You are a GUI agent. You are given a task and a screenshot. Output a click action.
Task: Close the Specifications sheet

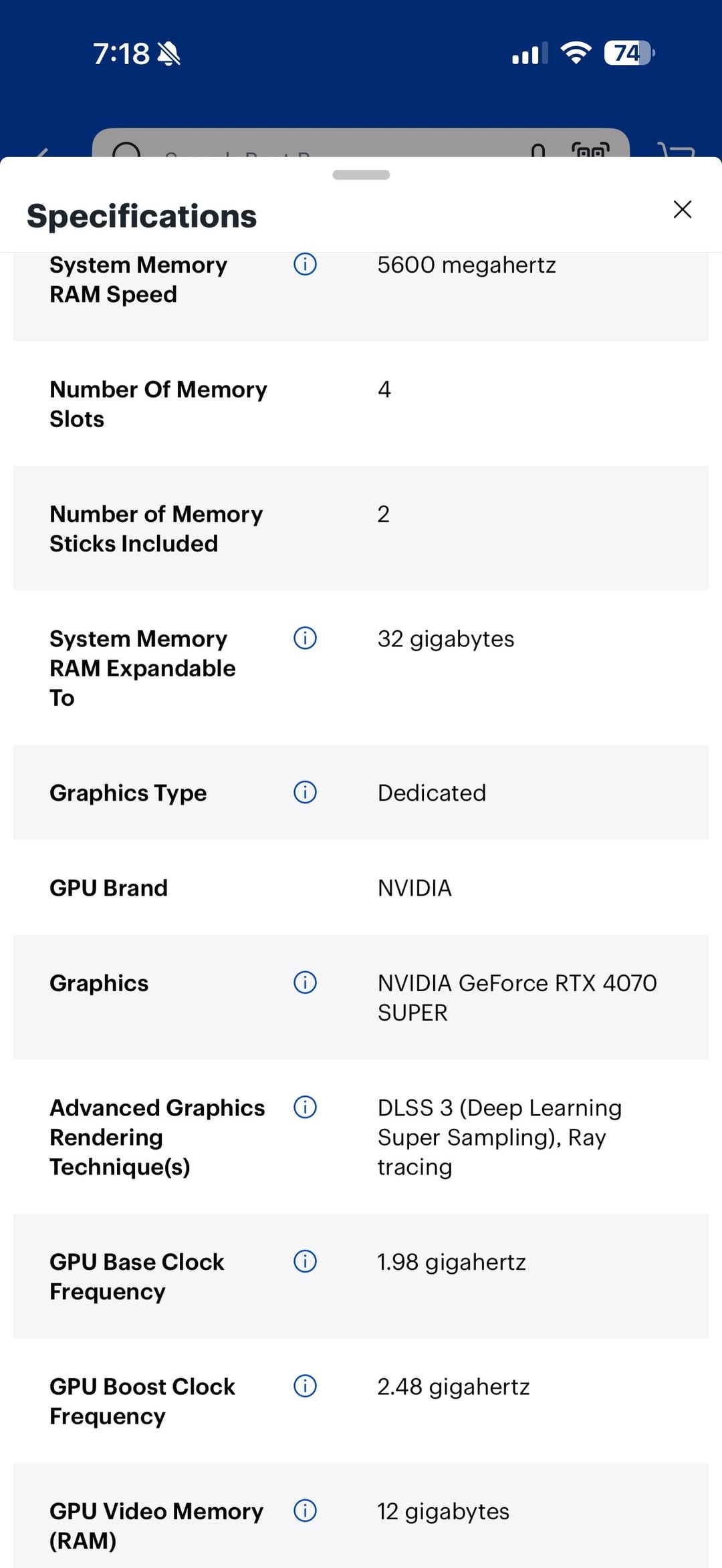click(682, 209)
